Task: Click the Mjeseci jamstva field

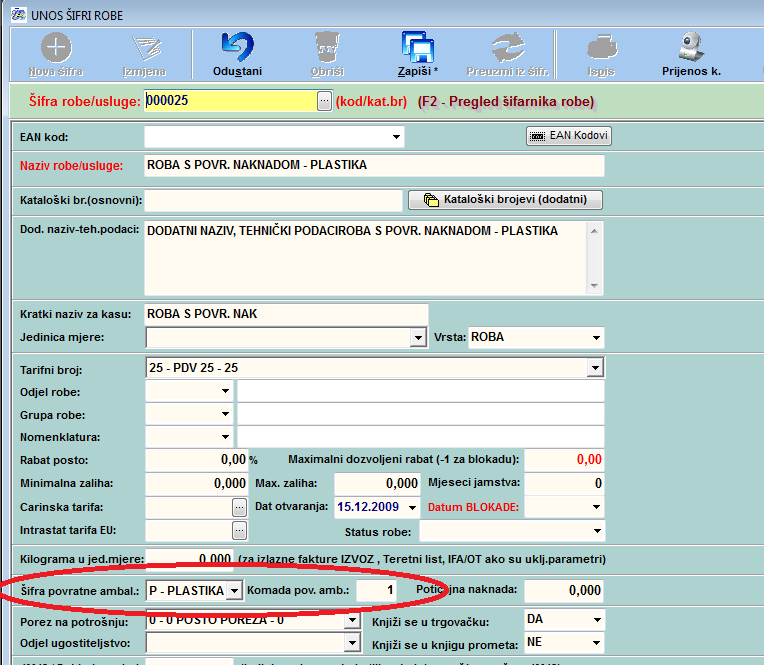Action: (x=564, y=483)
